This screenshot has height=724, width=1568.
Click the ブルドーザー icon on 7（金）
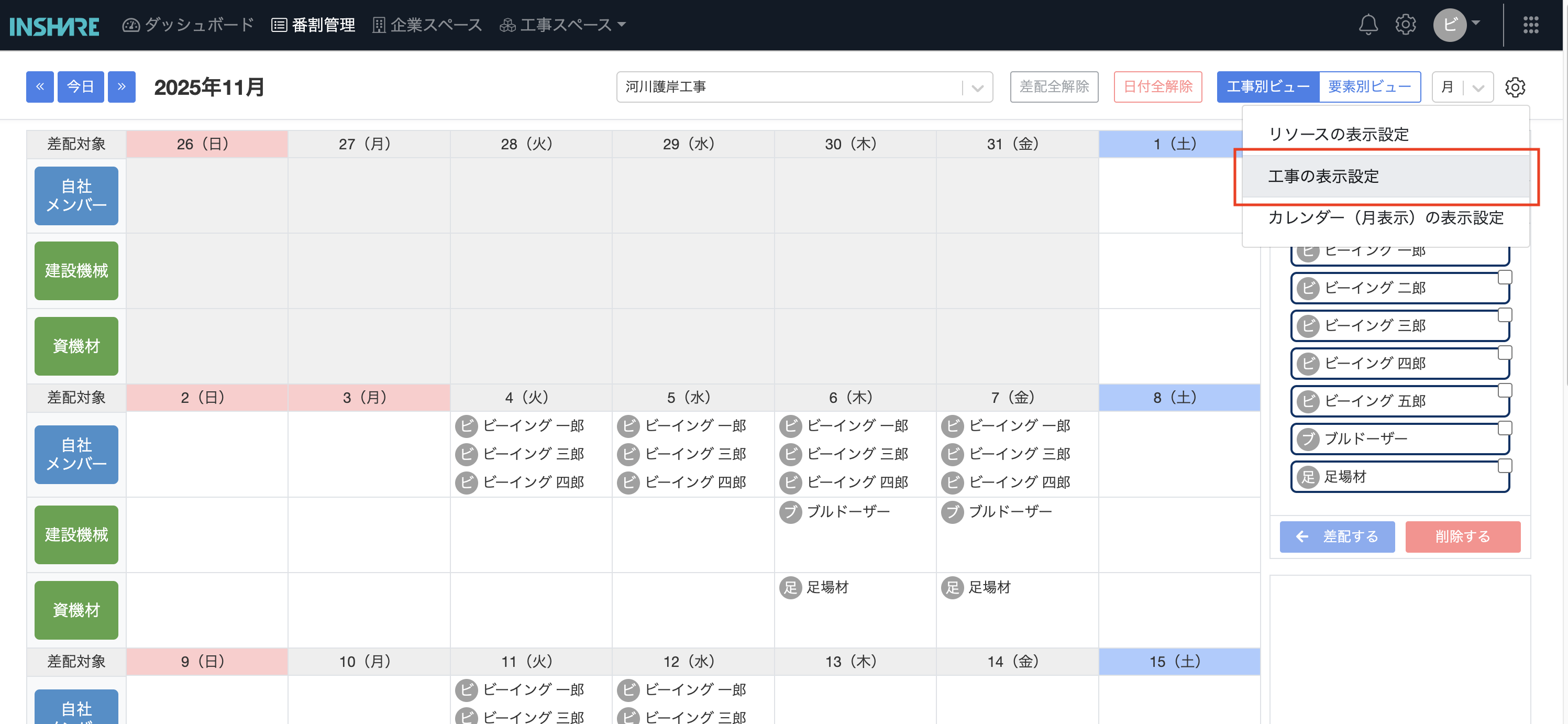952,511
